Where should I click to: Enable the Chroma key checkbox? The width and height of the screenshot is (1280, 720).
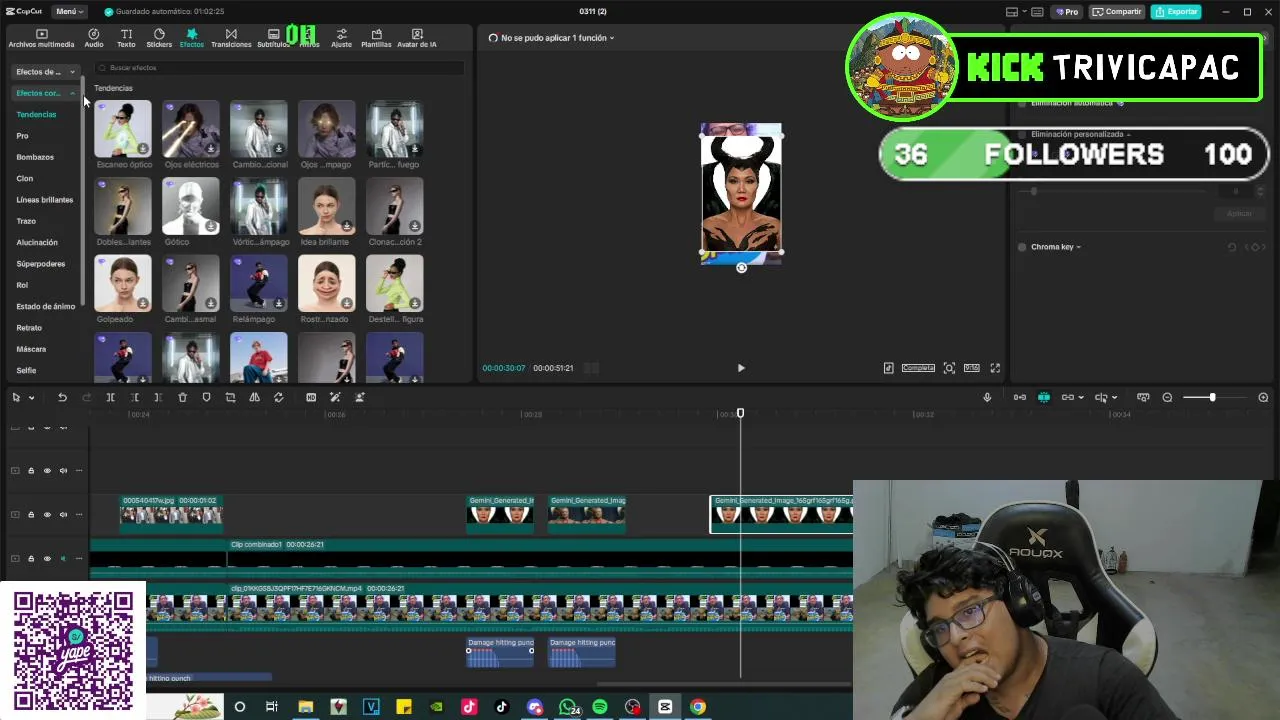pos(1022,247)
